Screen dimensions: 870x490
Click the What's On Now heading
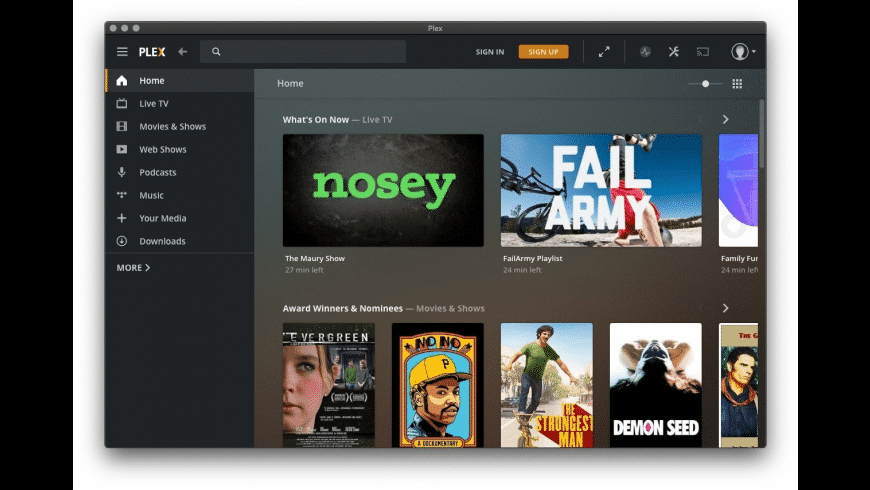tap(316, 119)
